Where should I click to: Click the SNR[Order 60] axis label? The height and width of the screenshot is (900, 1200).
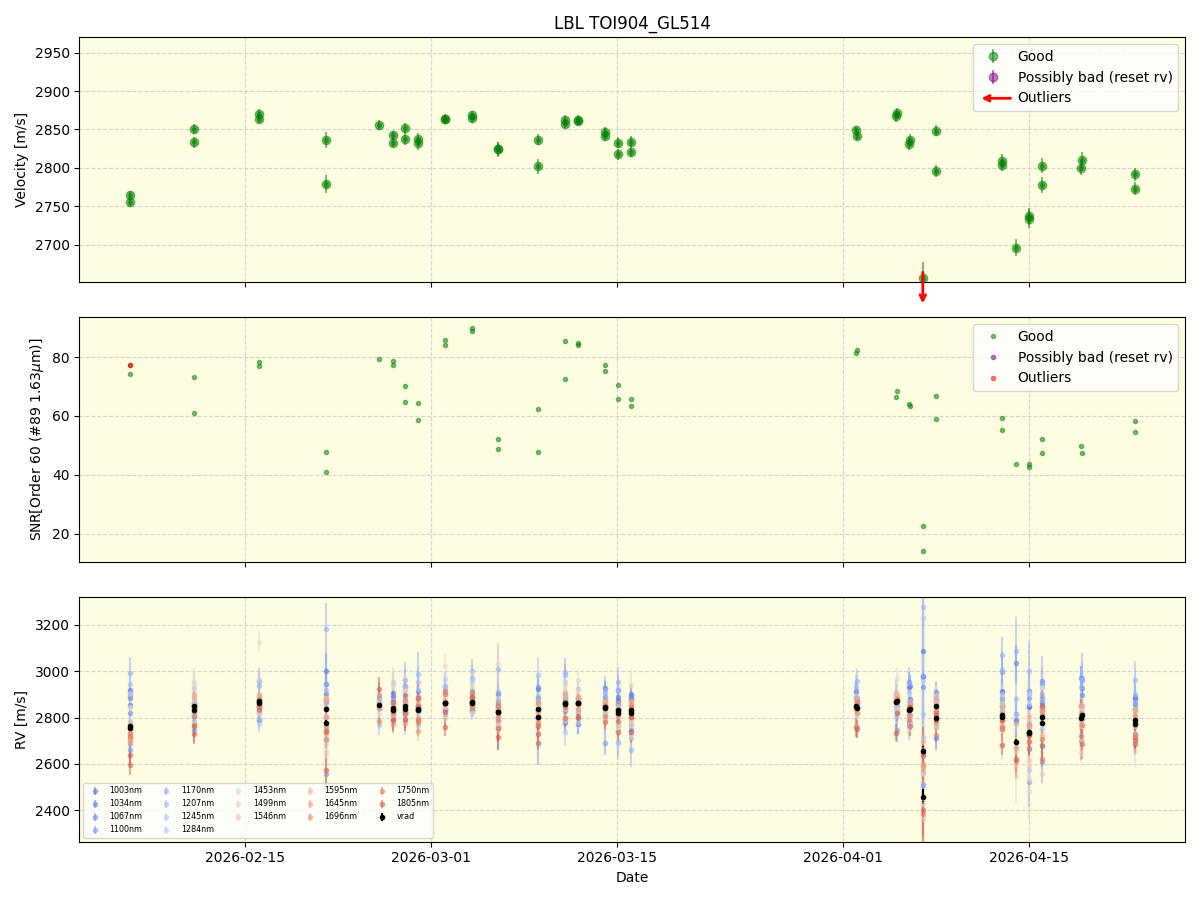pos(36,439)
